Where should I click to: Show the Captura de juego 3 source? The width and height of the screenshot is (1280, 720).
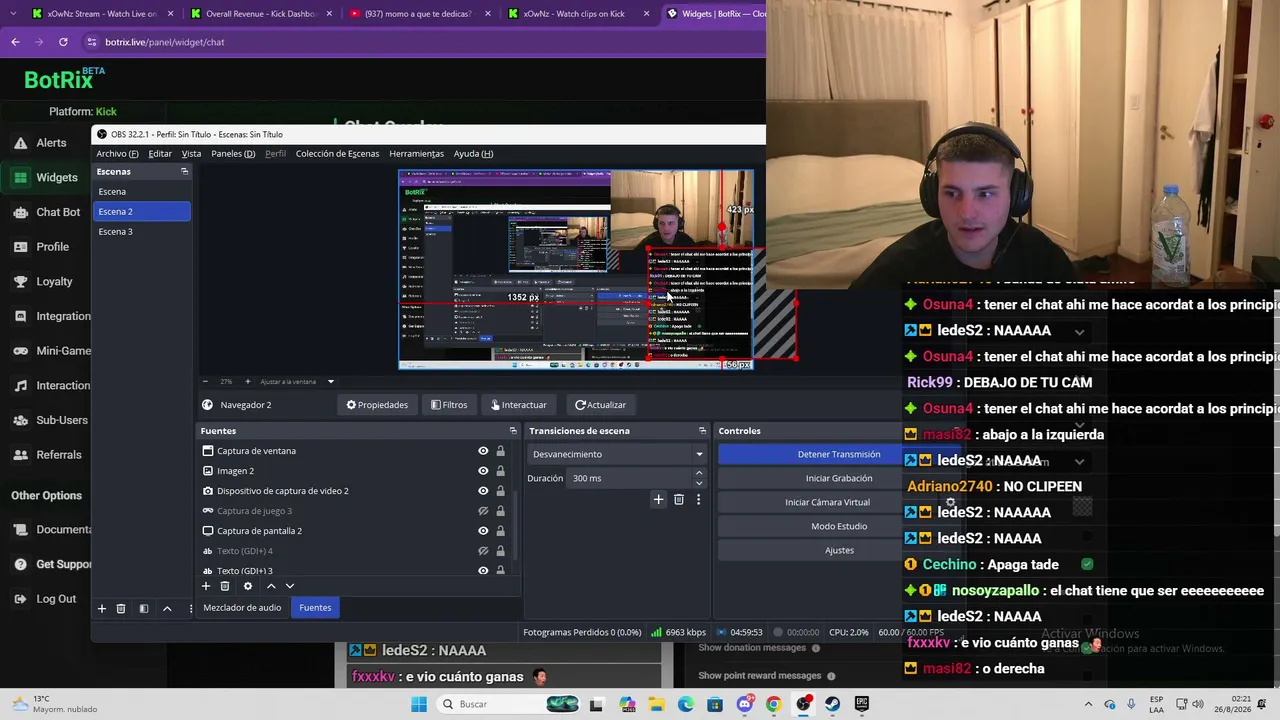click(x=483, y=511)
